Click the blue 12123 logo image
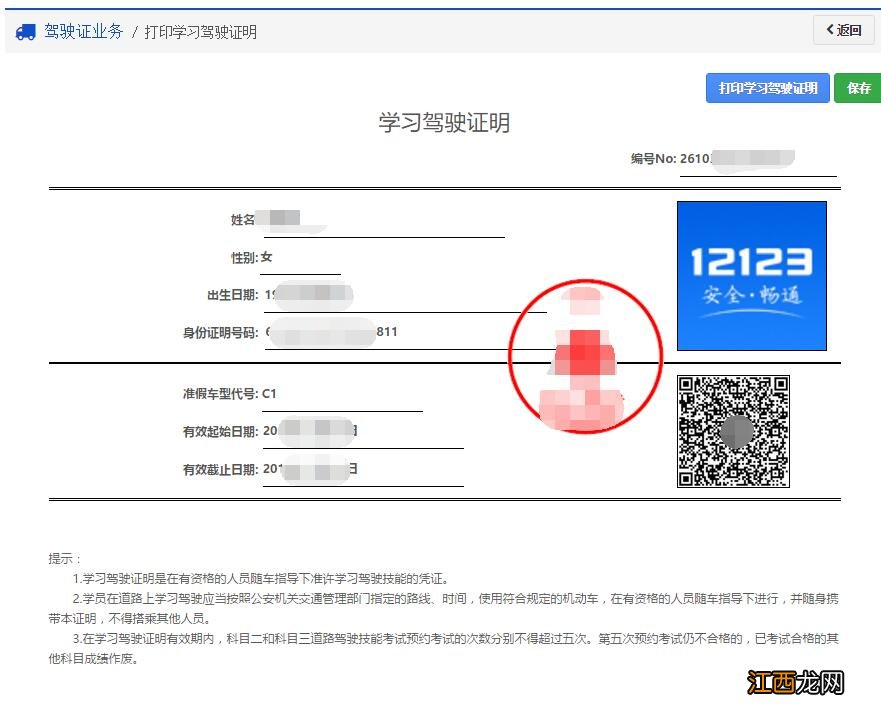This screenshot has width=881, height=713. click(751, 275)
